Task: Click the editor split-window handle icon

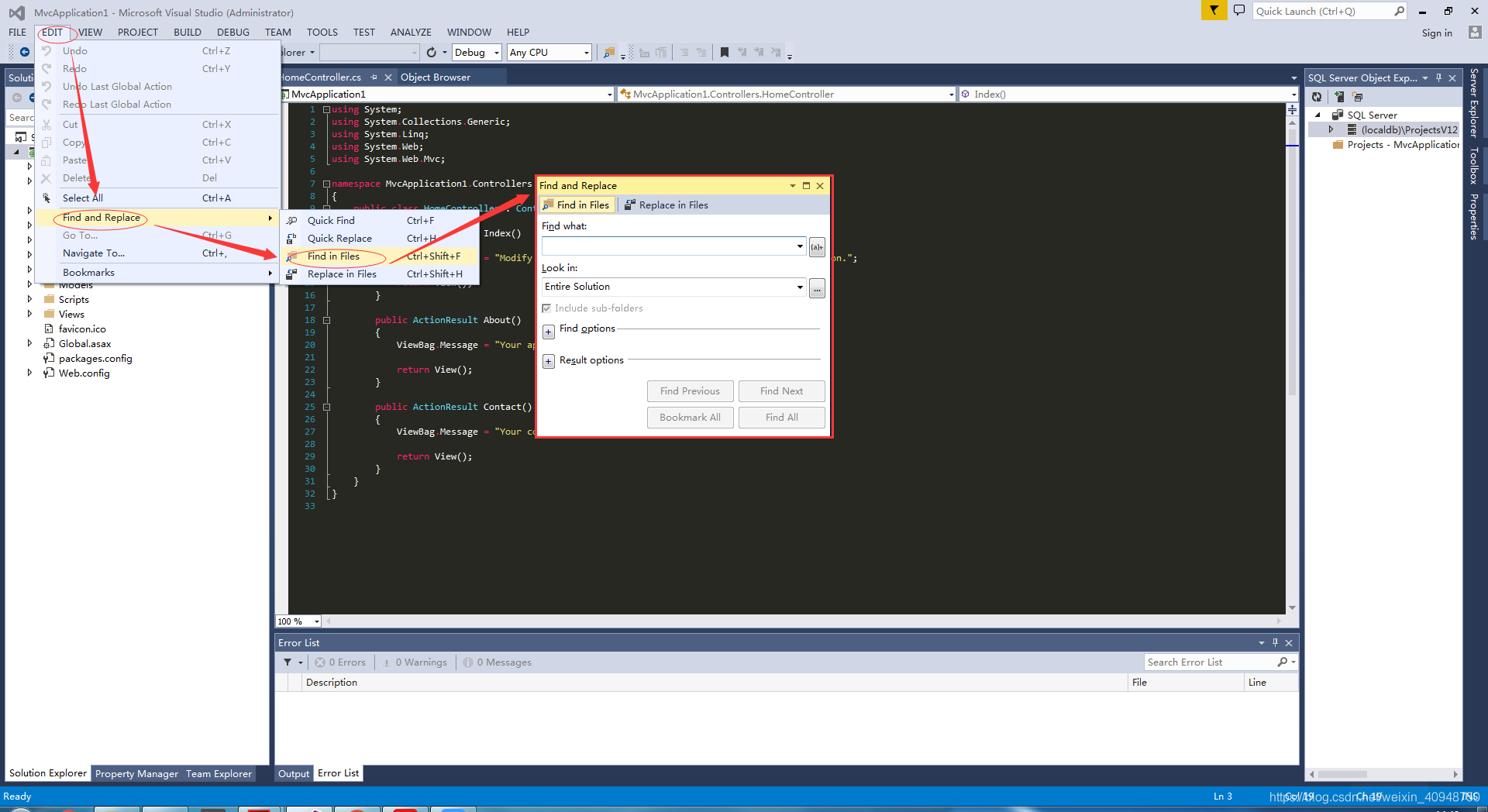Action: pos(1292,110)
